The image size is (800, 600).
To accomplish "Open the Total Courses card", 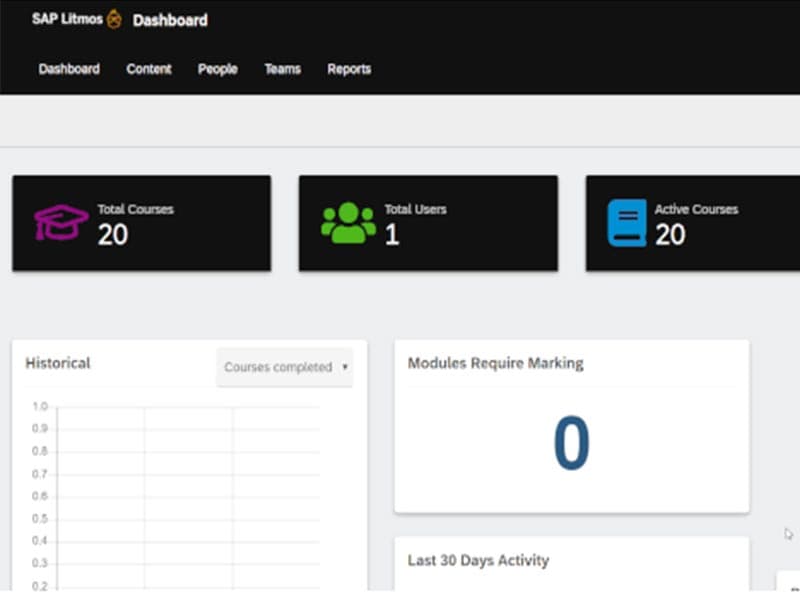I will 142,223.
